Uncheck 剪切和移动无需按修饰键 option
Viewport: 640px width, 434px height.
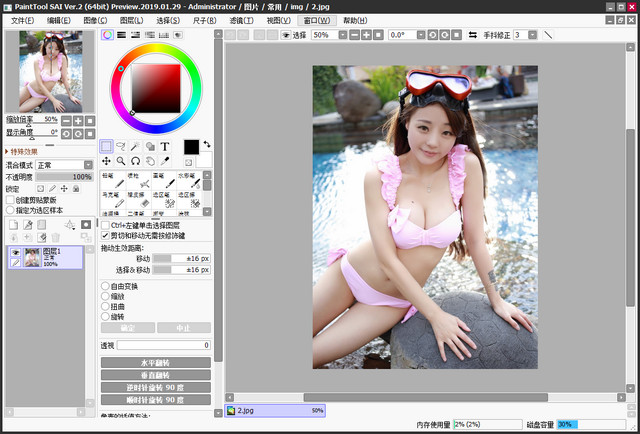pyautogui.click(x=106, y=235)
